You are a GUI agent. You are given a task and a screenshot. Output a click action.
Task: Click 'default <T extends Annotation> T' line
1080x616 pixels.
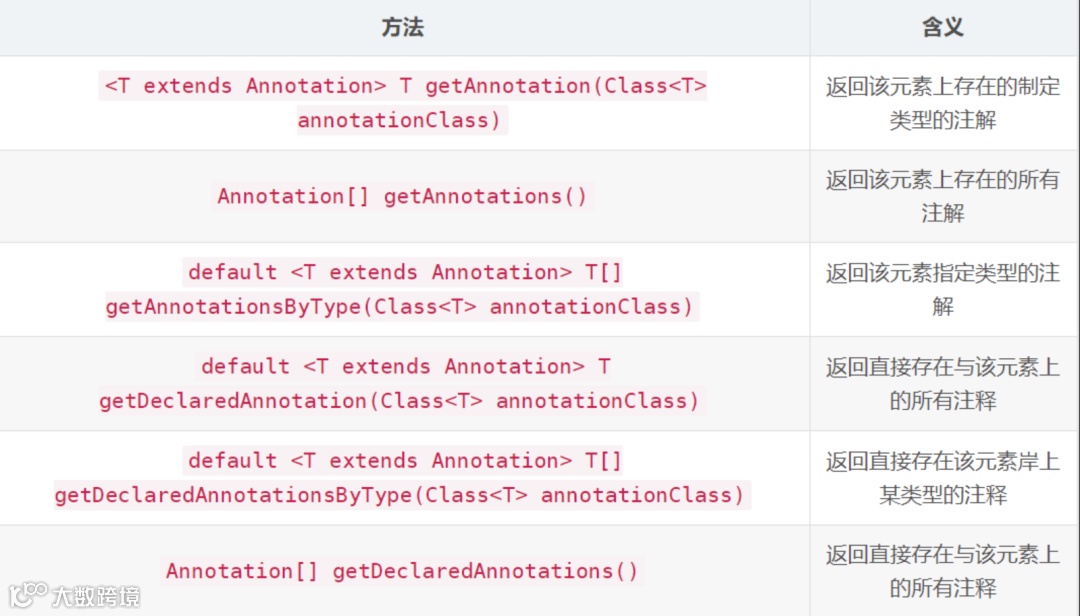tap(406, 367)
